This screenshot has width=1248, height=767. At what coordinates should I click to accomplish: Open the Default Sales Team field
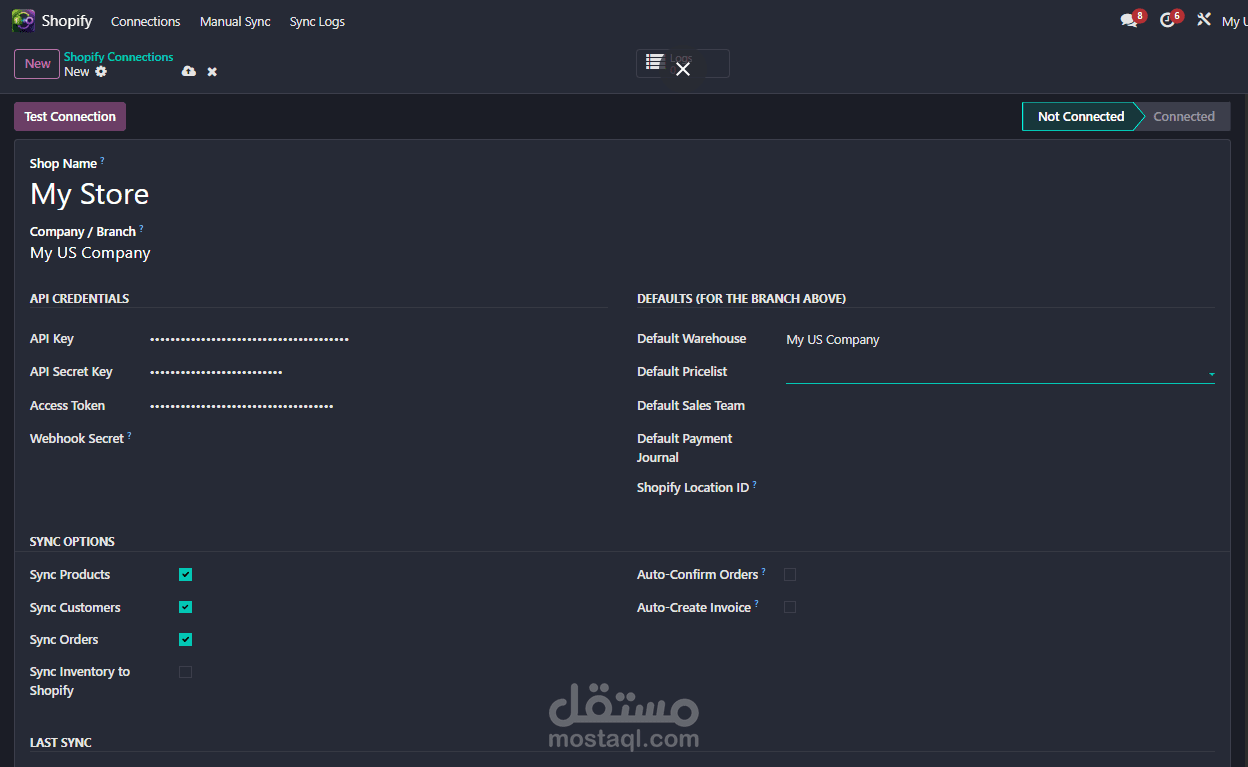(1000, 406)
